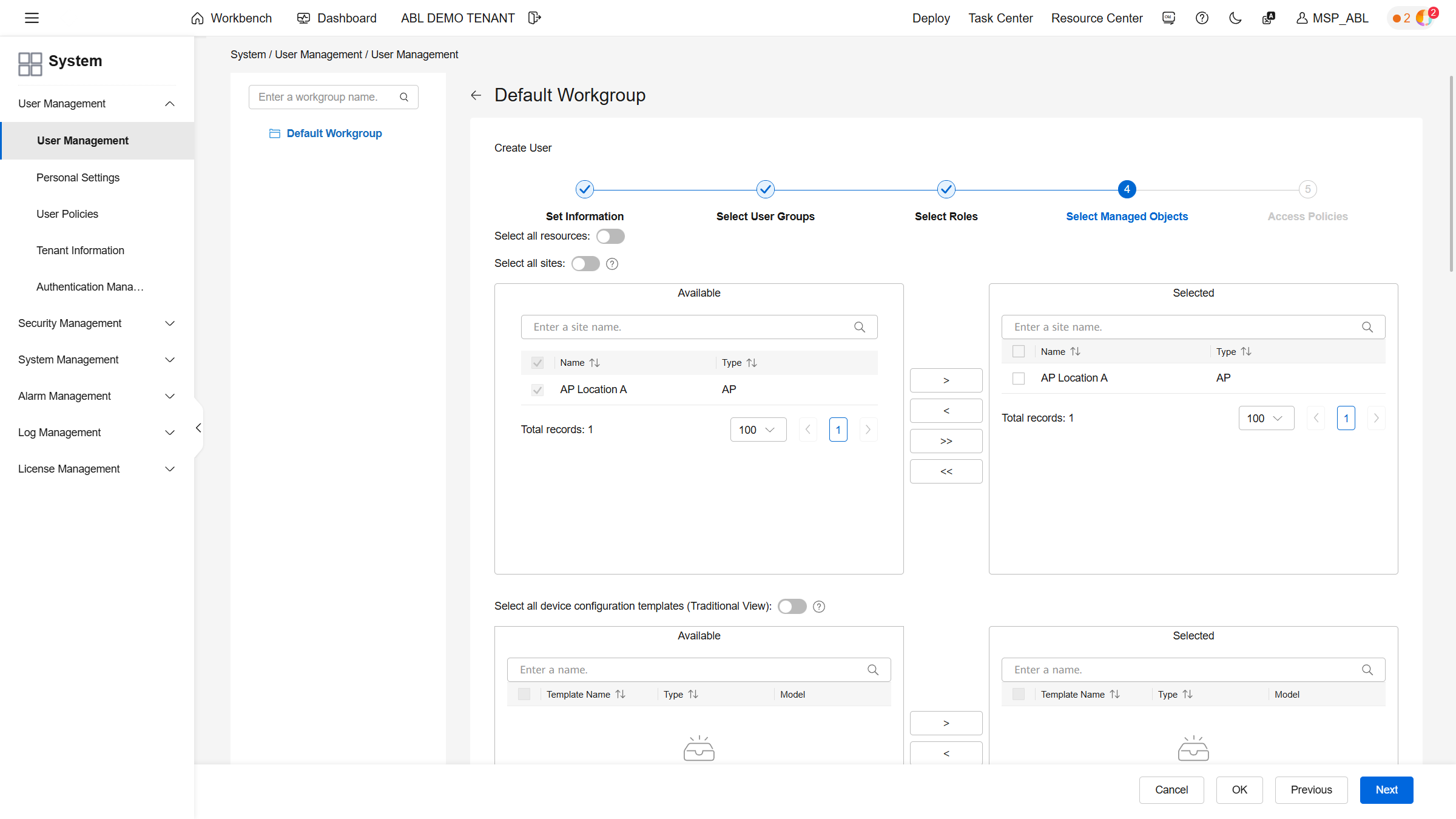Click the back arrow beside Default Workgroup
This screenshot has height=819, width=1456.
(x=476, y=95)
